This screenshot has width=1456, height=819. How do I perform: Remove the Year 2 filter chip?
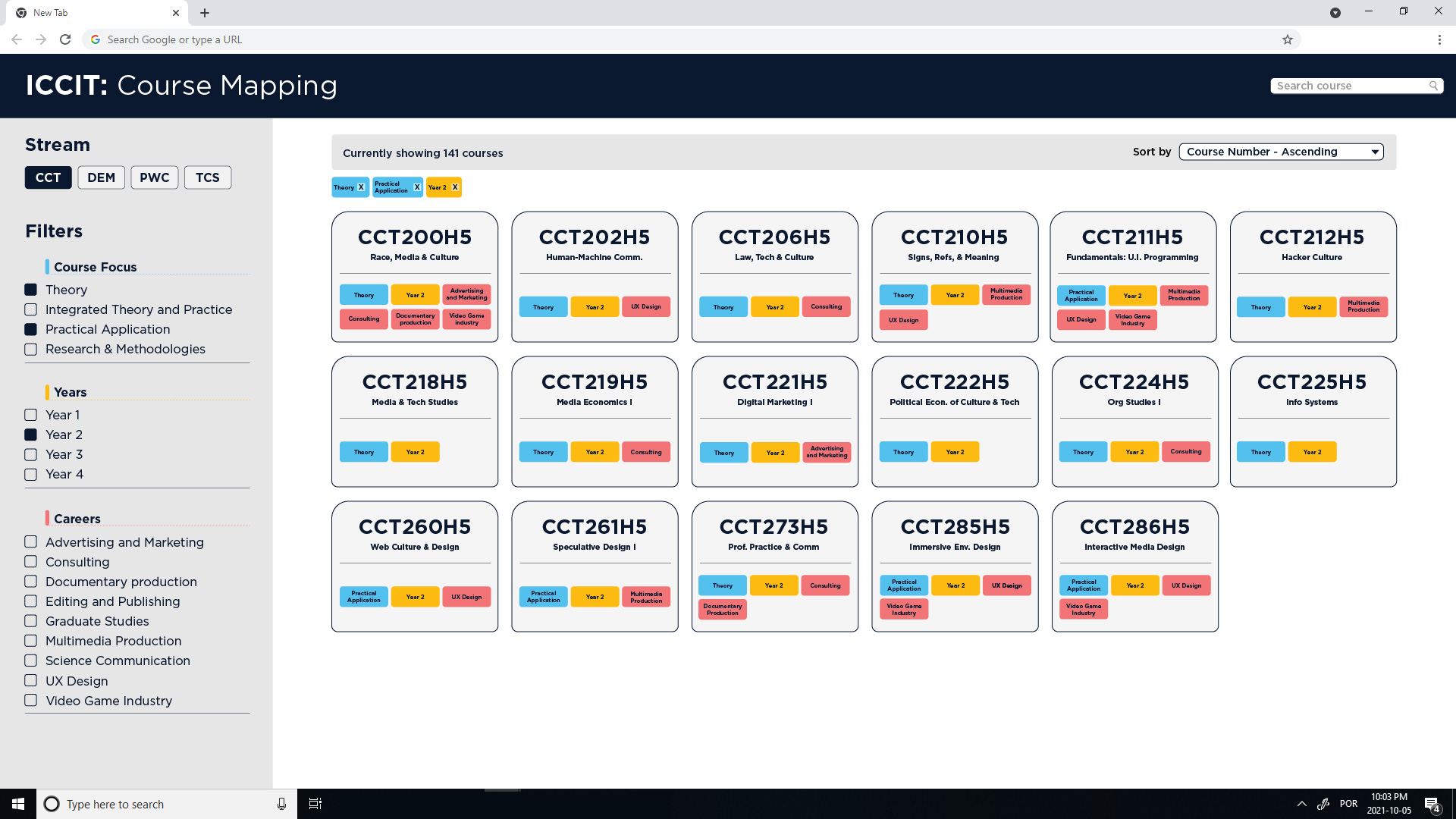tap(455, 187)
